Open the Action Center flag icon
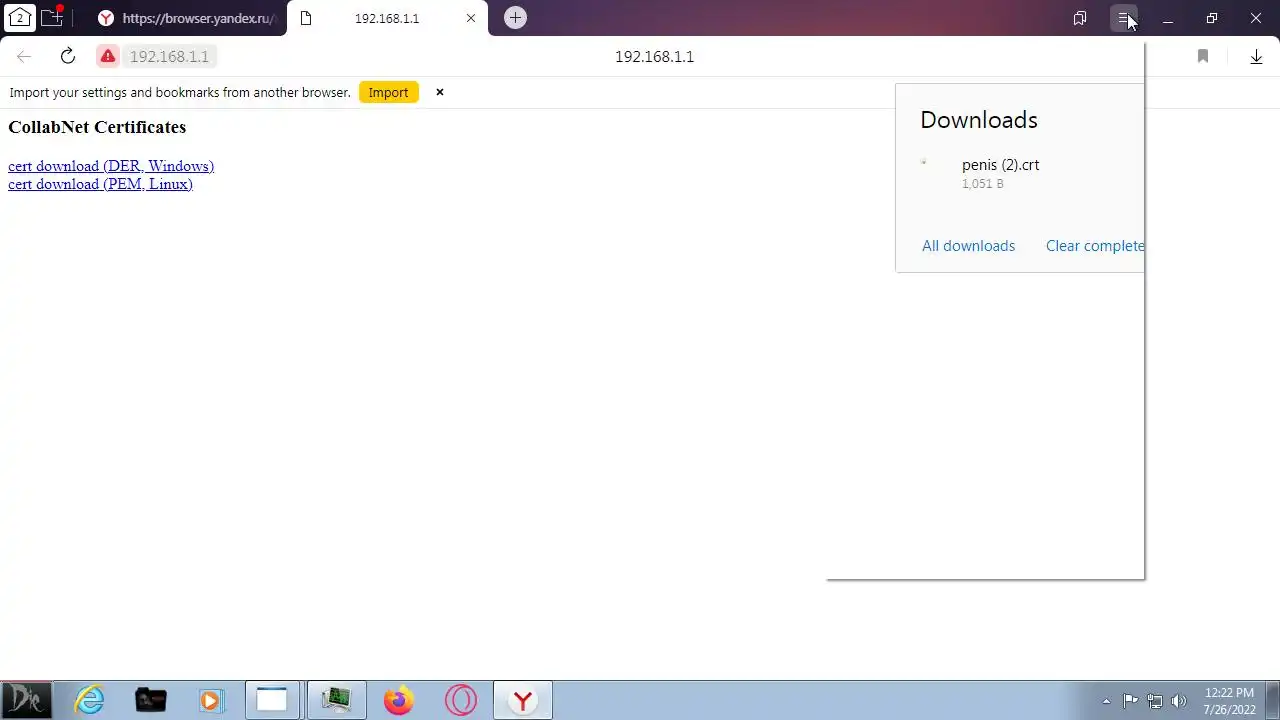Screen dimensions: 1280x720 [x=1130, y=701]
